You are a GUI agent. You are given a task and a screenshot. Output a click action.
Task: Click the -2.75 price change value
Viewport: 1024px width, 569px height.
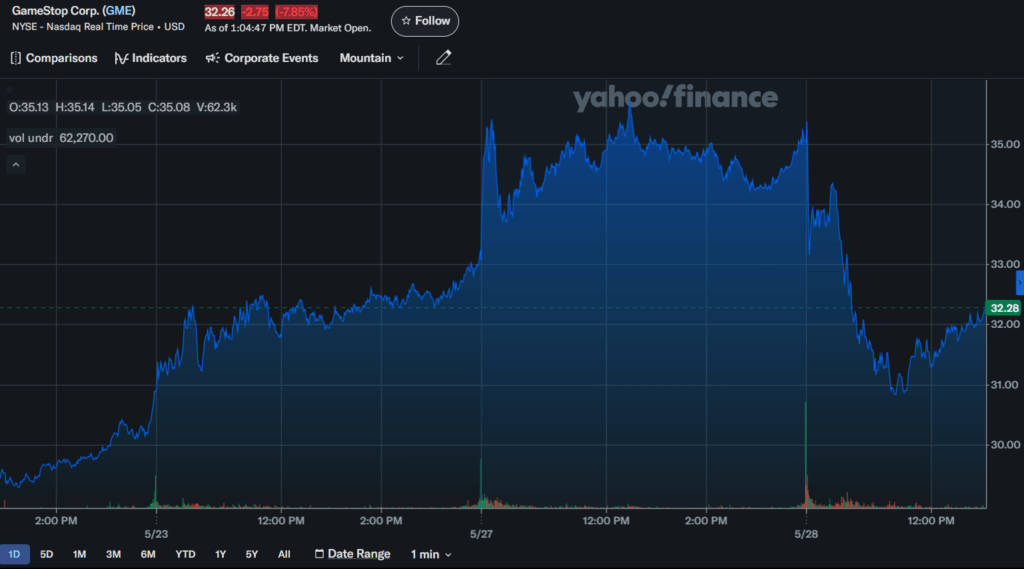point(255,12)
